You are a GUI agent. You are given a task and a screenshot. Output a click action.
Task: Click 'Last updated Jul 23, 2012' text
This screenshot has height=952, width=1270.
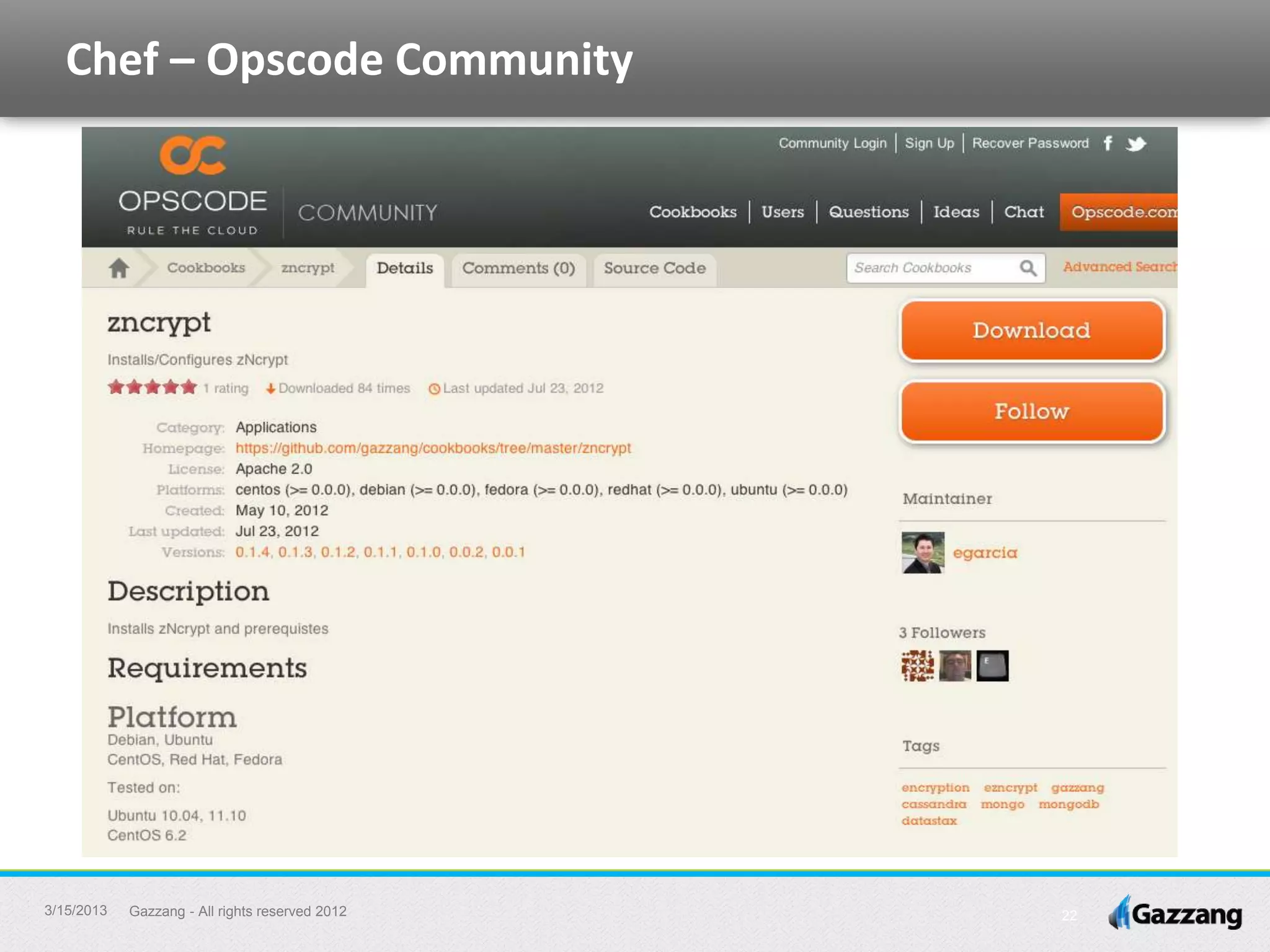point(523,388)
